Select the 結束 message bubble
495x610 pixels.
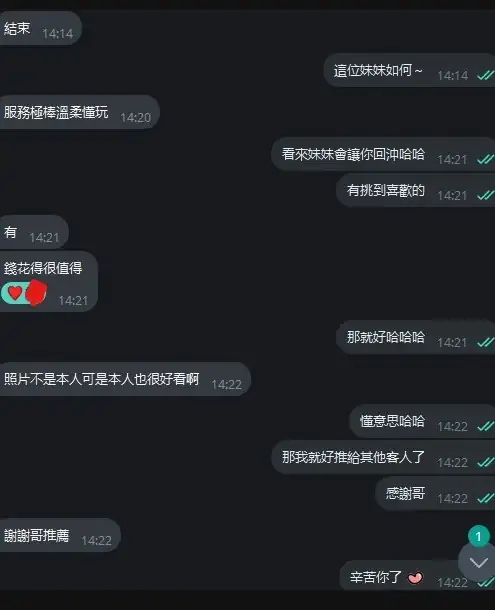pyautogui.click(x=40, y=28)
